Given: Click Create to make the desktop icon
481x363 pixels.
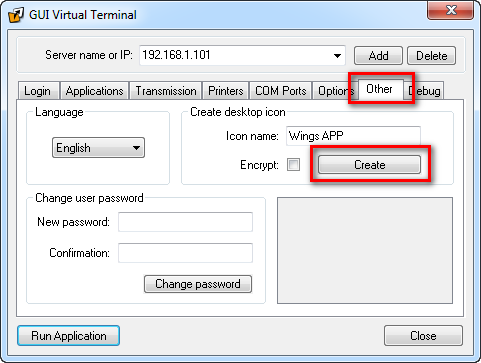Looking at the screenshot, I should click(x=369, y=165).
